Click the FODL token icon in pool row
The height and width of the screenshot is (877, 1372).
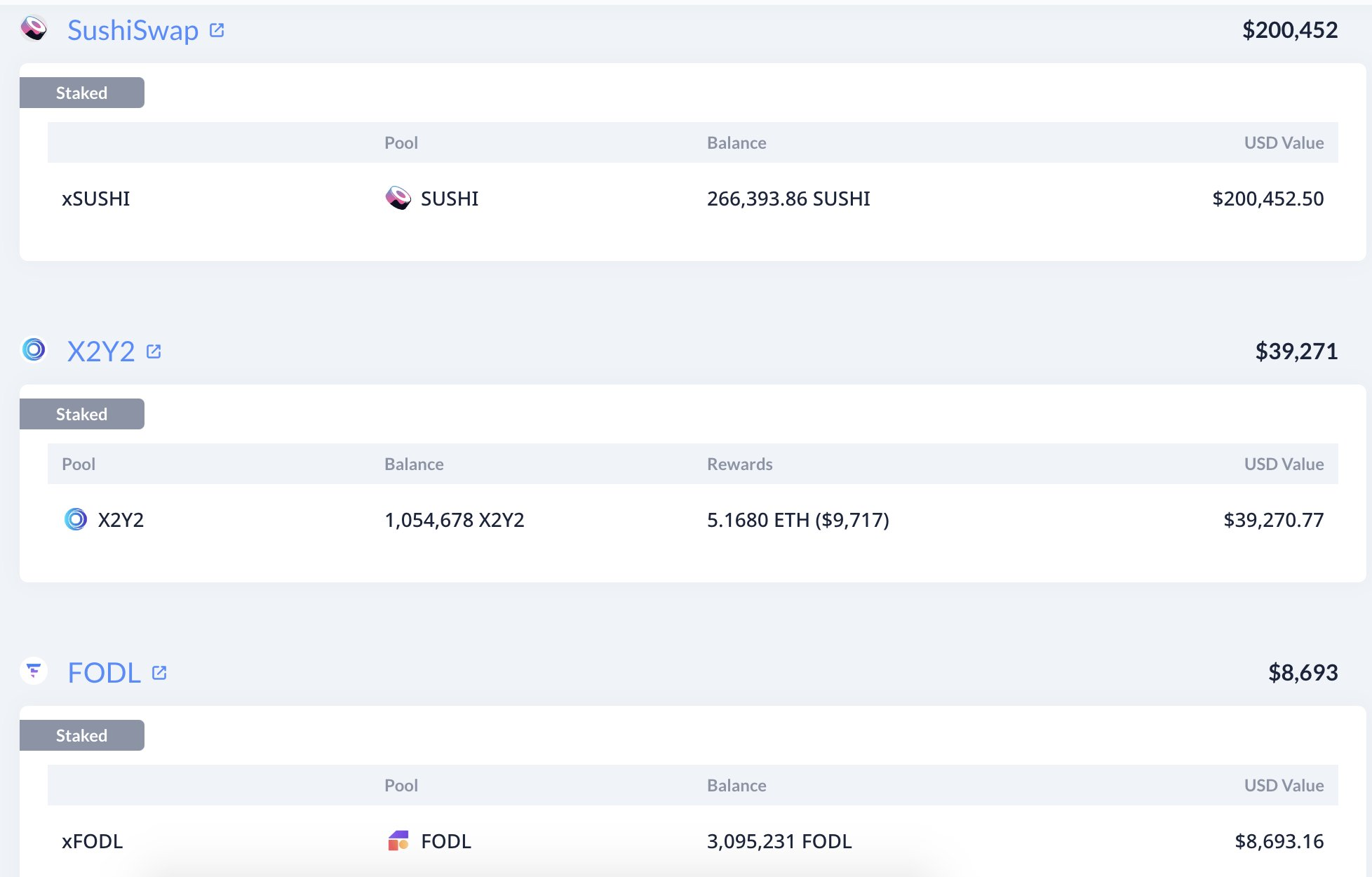click(x=398, y=841)
